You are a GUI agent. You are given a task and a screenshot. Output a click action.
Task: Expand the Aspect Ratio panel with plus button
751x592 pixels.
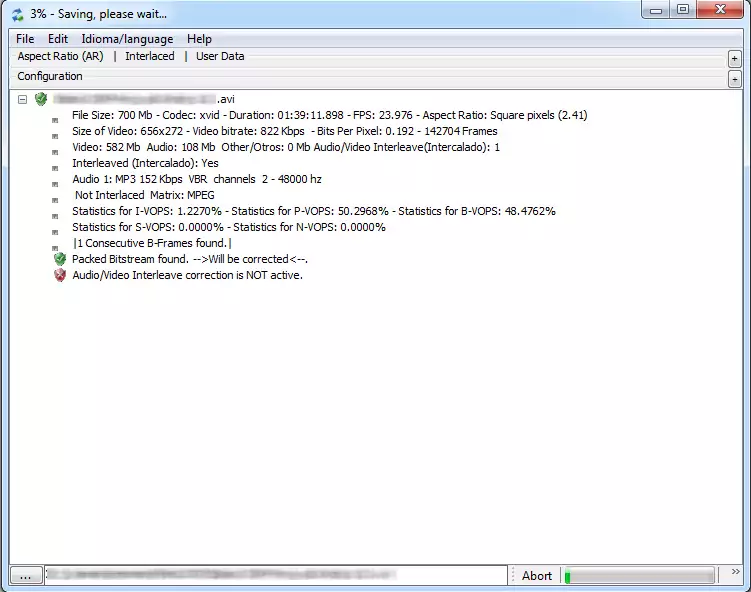pos(735,59)
